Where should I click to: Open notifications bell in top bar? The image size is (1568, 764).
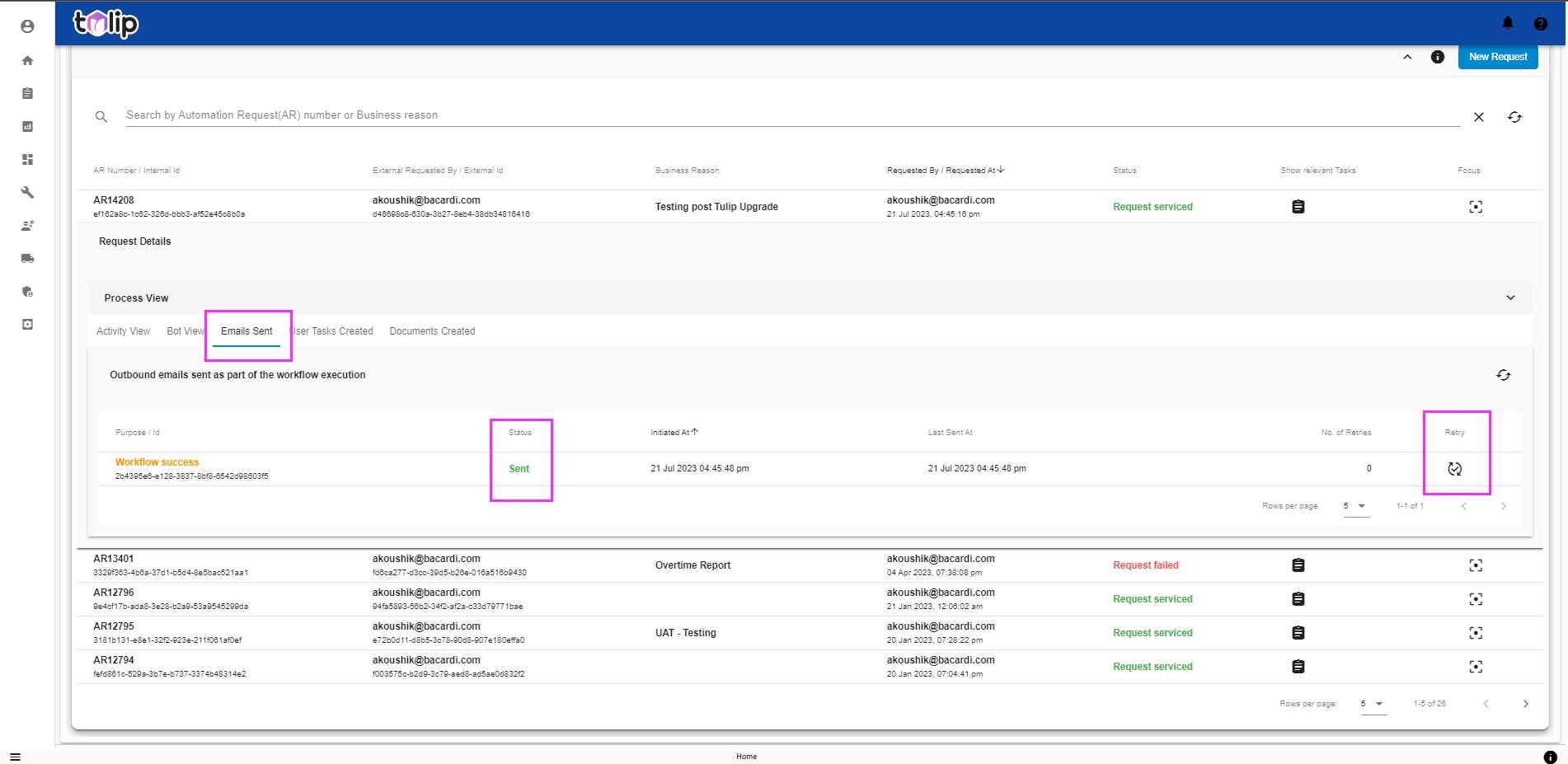click(1508, 23)
